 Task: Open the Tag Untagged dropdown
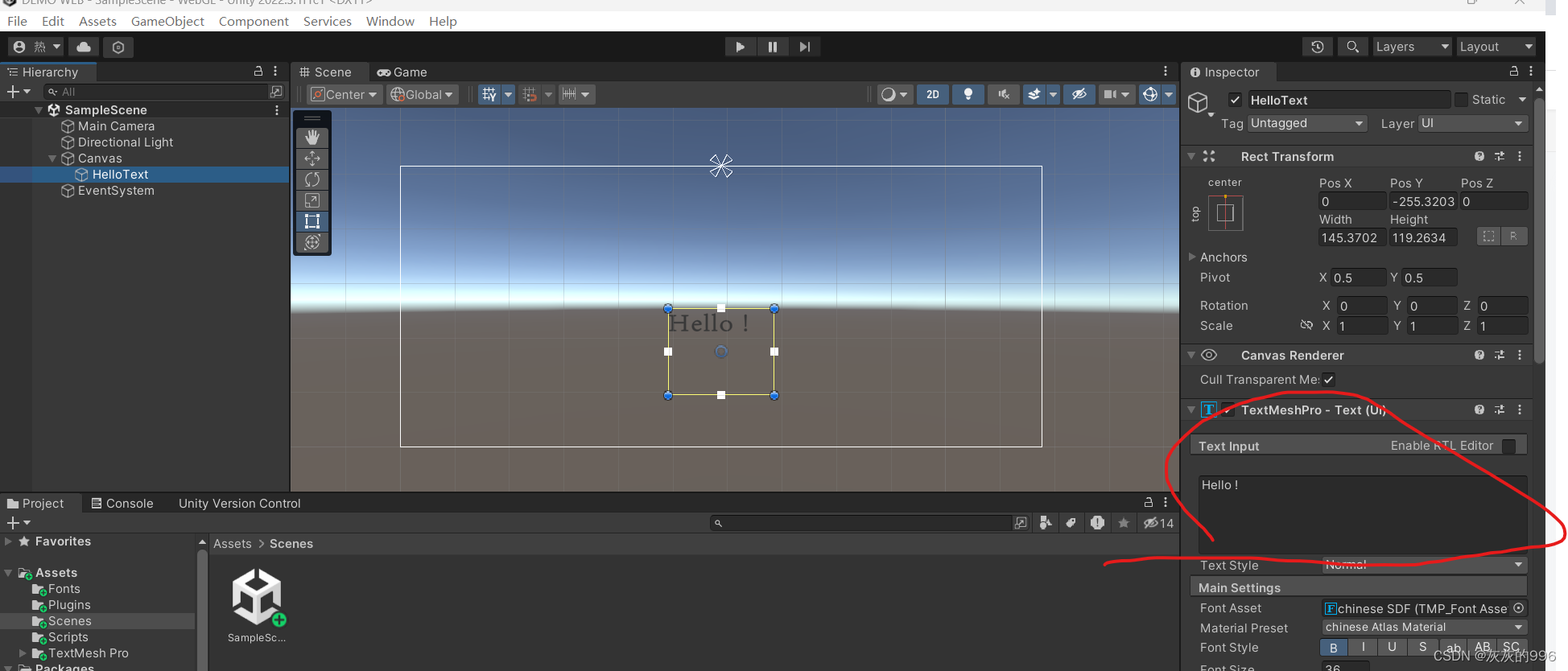(1307, 123)
